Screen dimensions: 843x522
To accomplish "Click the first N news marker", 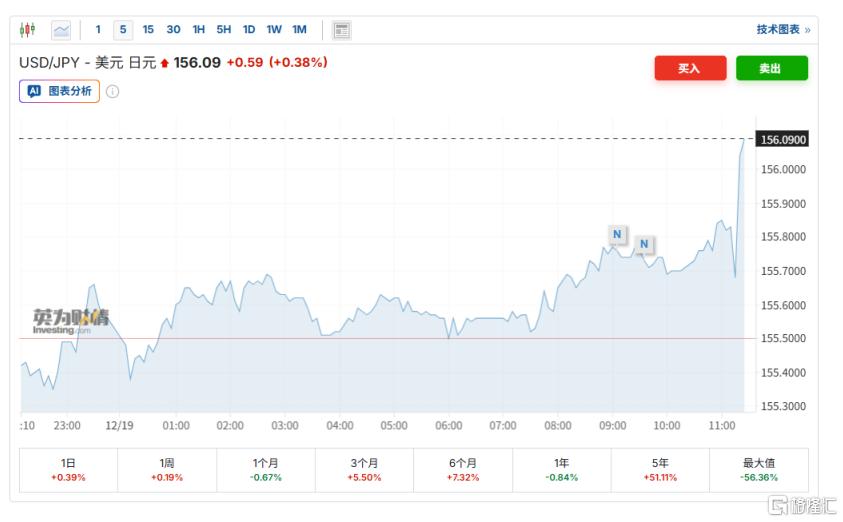I will [x=617, y=235].
